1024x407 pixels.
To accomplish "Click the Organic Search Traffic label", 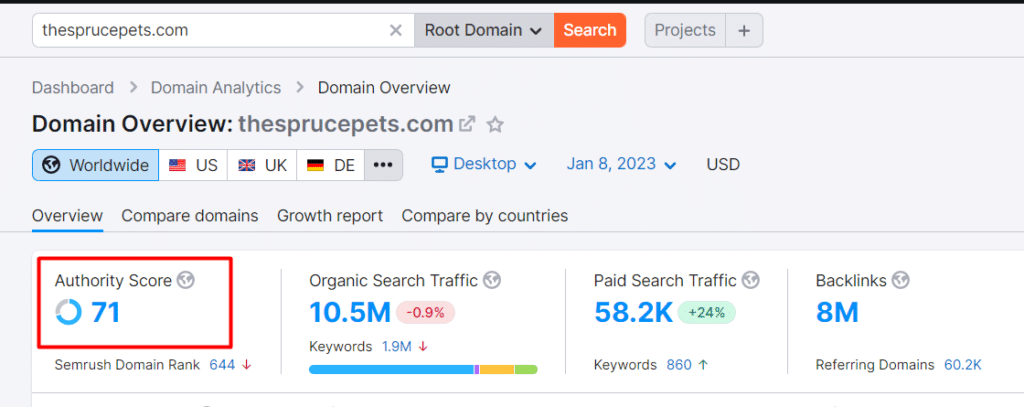I will pyautogui.click(x=394, y=281).
